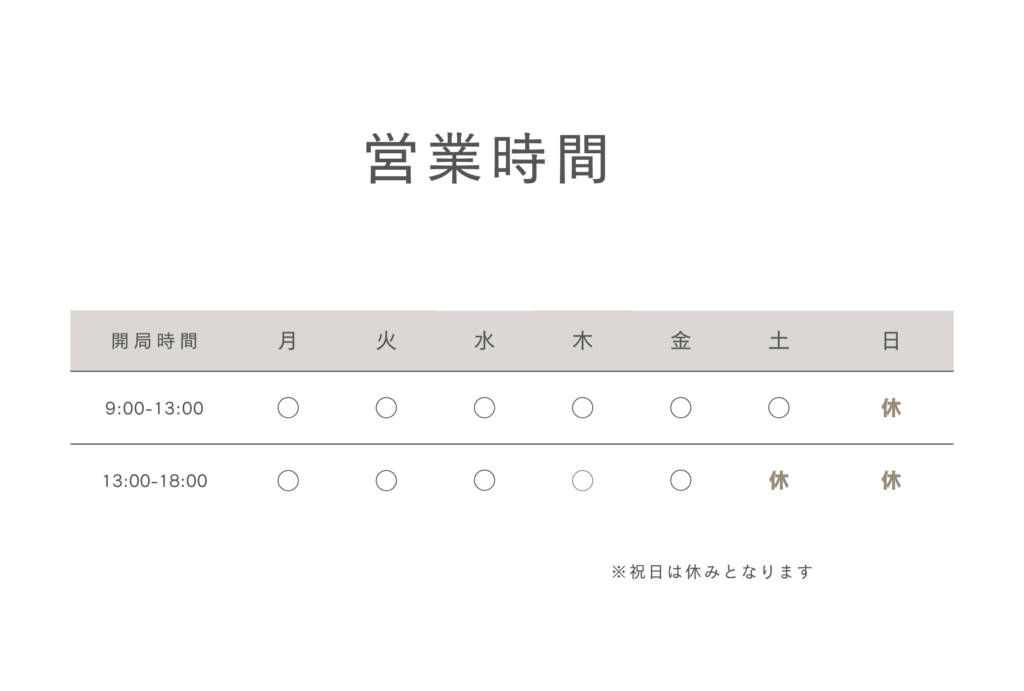The height and width of the screenshot is (691, 1024).
Task: Select the 9:00-13:00 time row label
Action: [x=155, y=408]
